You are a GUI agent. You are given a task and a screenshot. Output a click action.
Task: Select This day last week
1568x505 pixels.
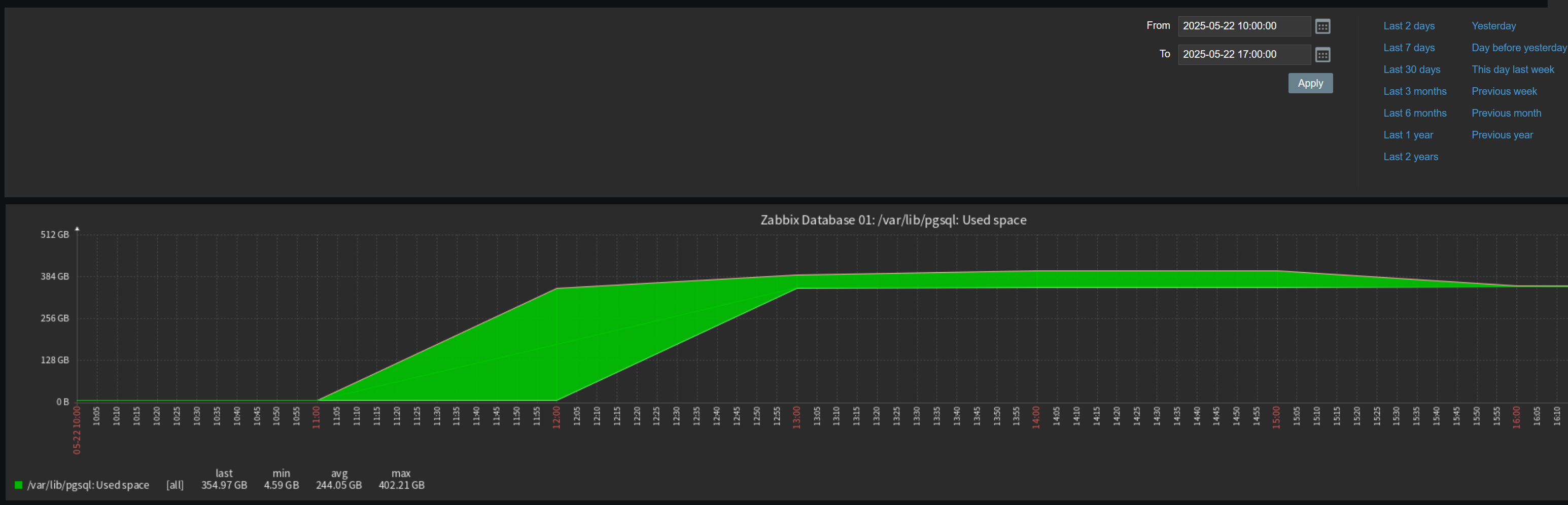click(x=1512, y=70)
